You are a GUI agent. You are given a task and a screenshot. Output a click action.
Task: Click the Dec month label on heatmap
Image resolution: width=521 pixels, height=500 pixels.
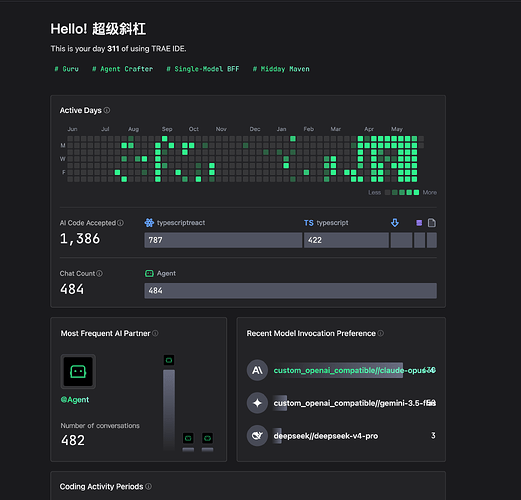[x=255, y=129]
